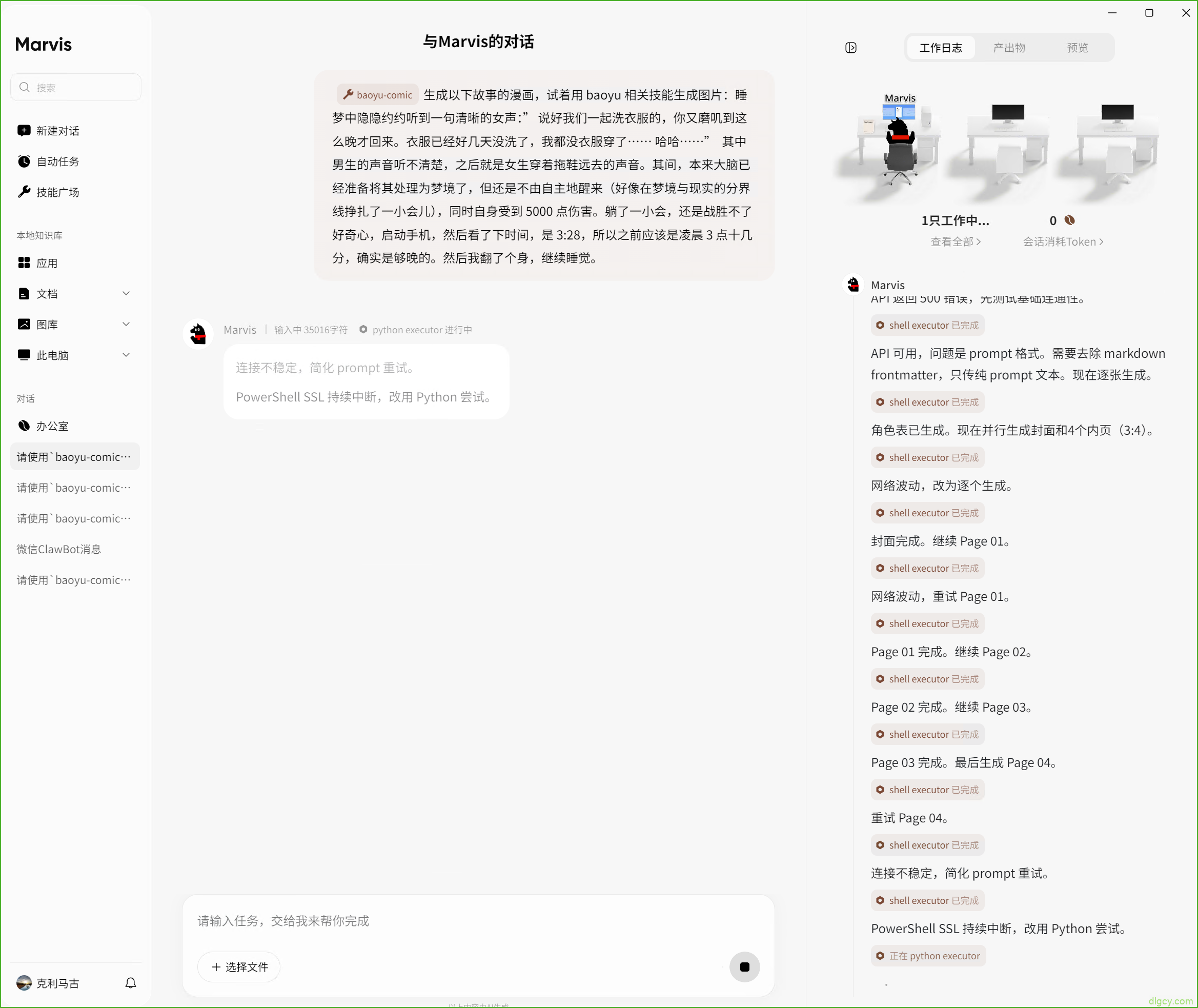This screenshot has height=1008, width=1198.
Task: Switch to the 产出物 tab
Action: 1009,48
